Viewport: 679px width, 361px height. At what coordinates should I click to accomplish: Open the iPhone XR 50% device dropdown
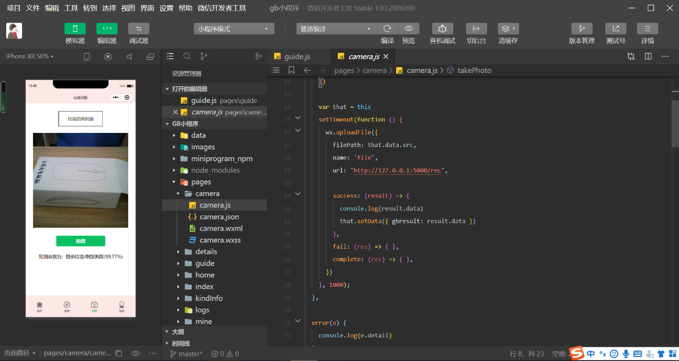coord(30,56)
